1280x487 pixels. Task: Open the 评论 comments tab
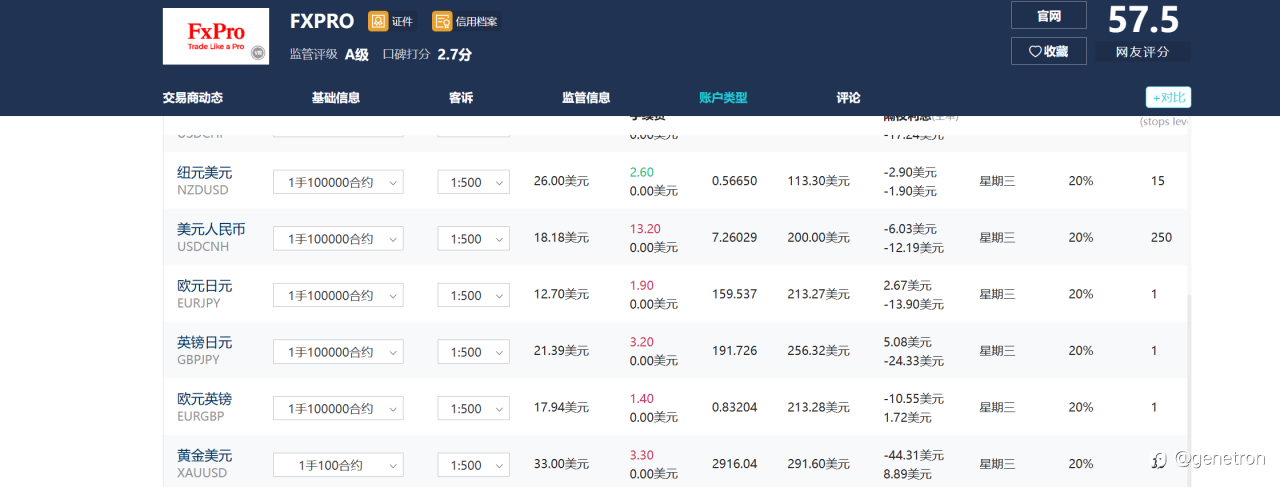pyautogui.click(x=848, y=98)
